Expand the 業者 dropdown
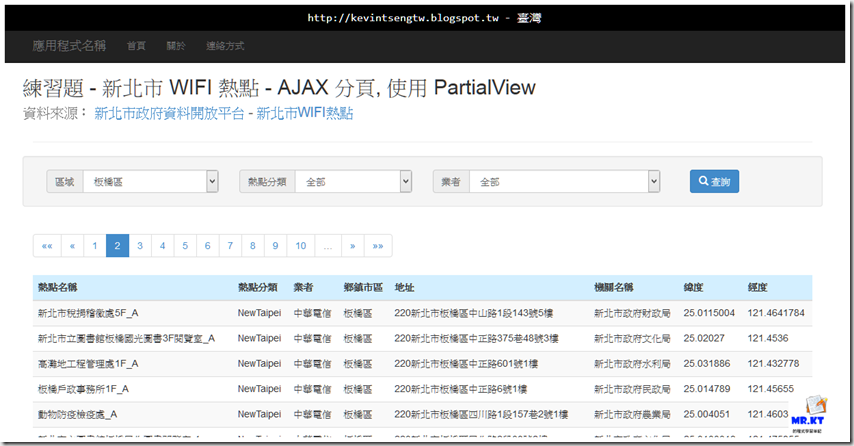 [x=564, y=182]
